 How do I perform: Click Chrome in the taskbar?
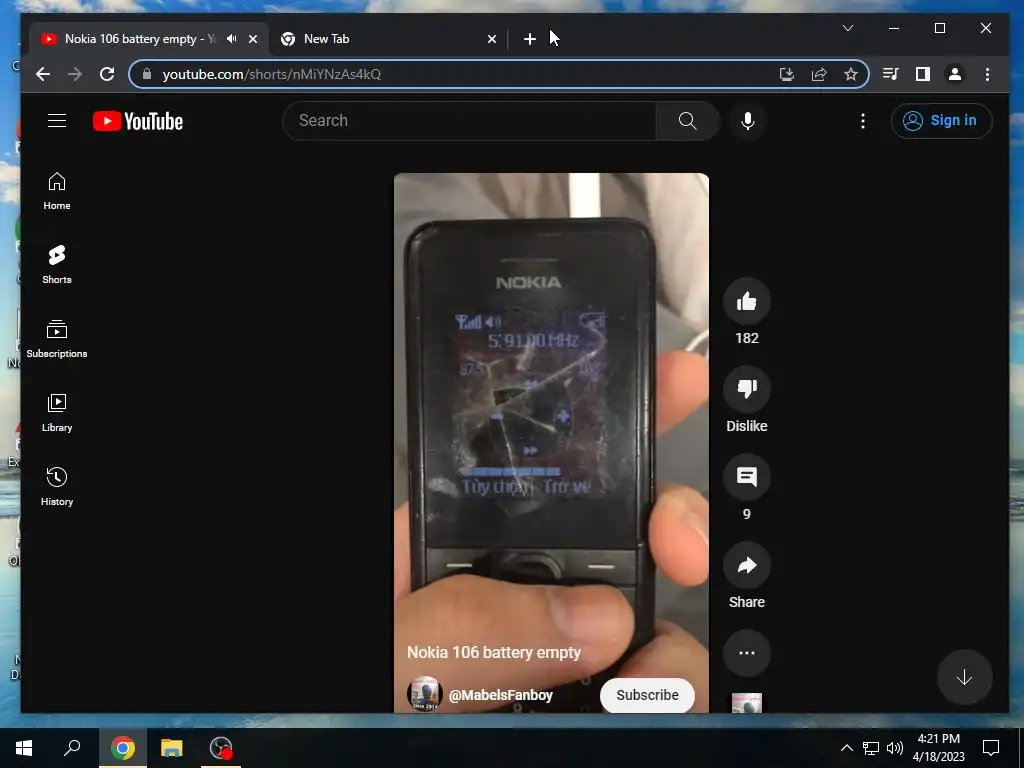122,748
